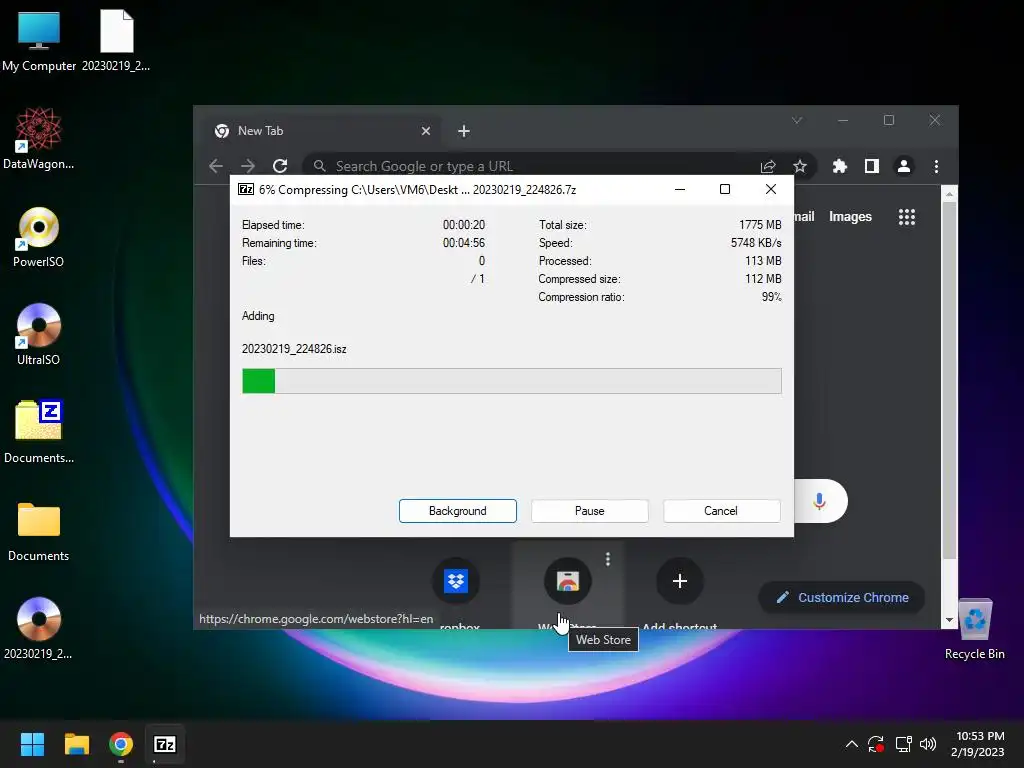Screen dimensions: 1024x768
Task: Minimize the 7-Zip compressing dialog
Action: point(680,189)
